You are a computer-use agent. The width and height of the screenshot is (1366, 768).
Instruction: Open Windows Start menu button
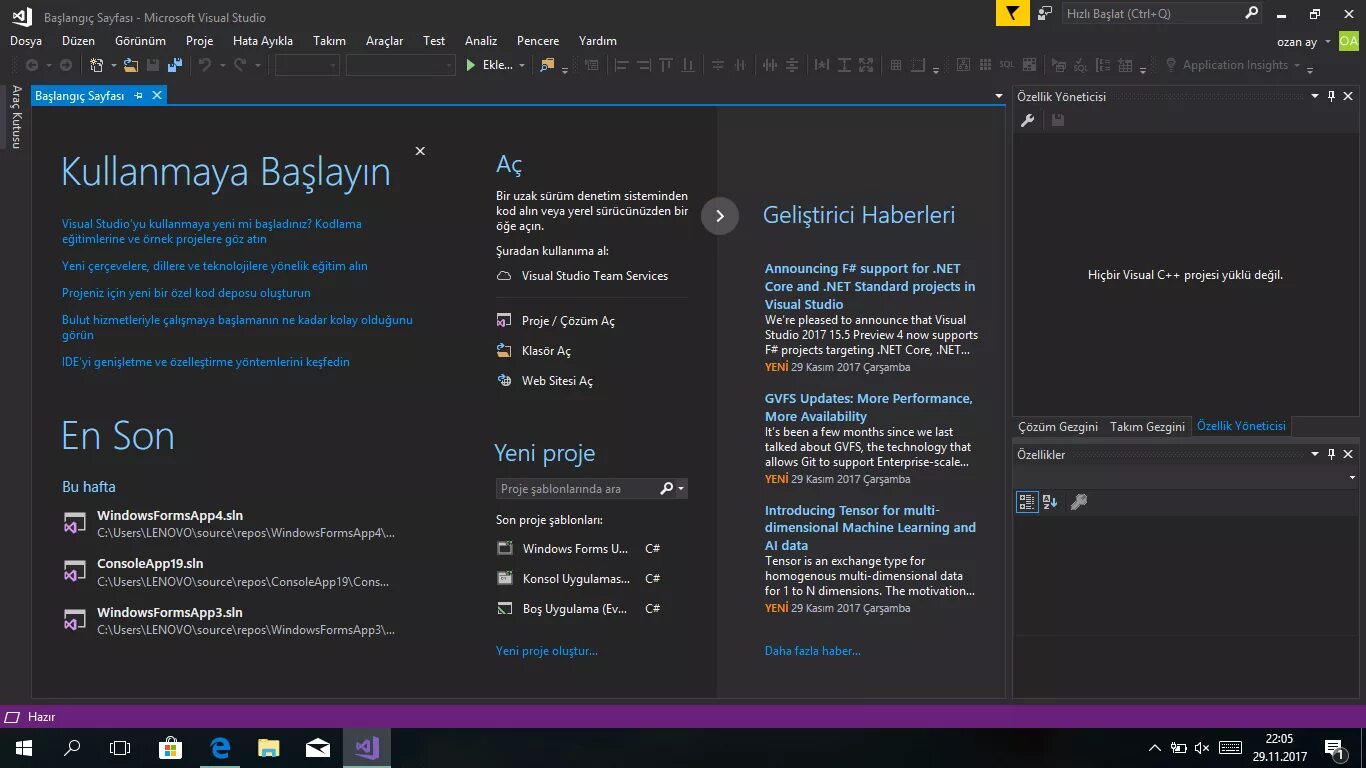tap(23, 747)
